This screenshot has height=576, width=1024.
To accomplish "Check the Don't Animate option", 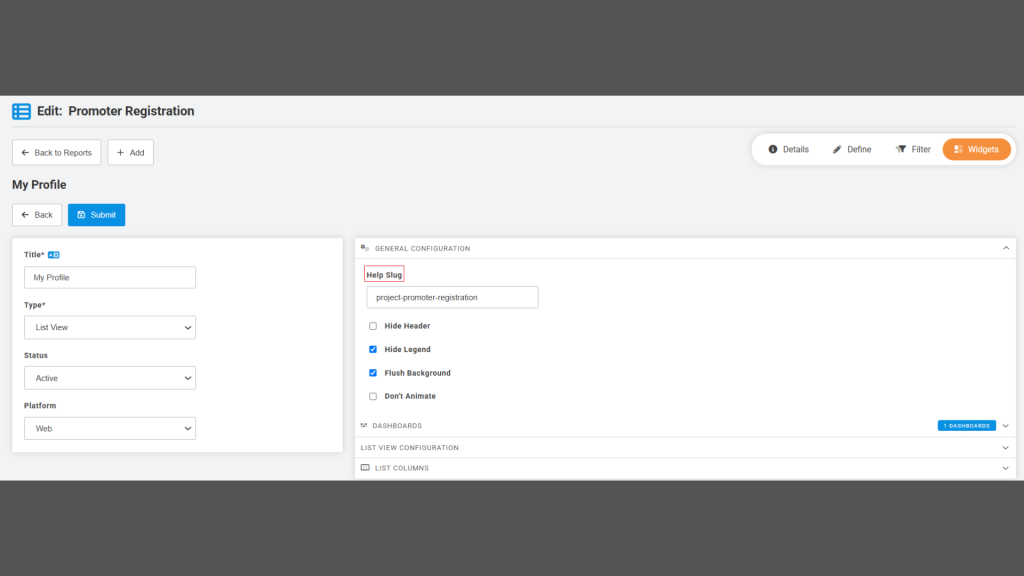I will (373, 396).
